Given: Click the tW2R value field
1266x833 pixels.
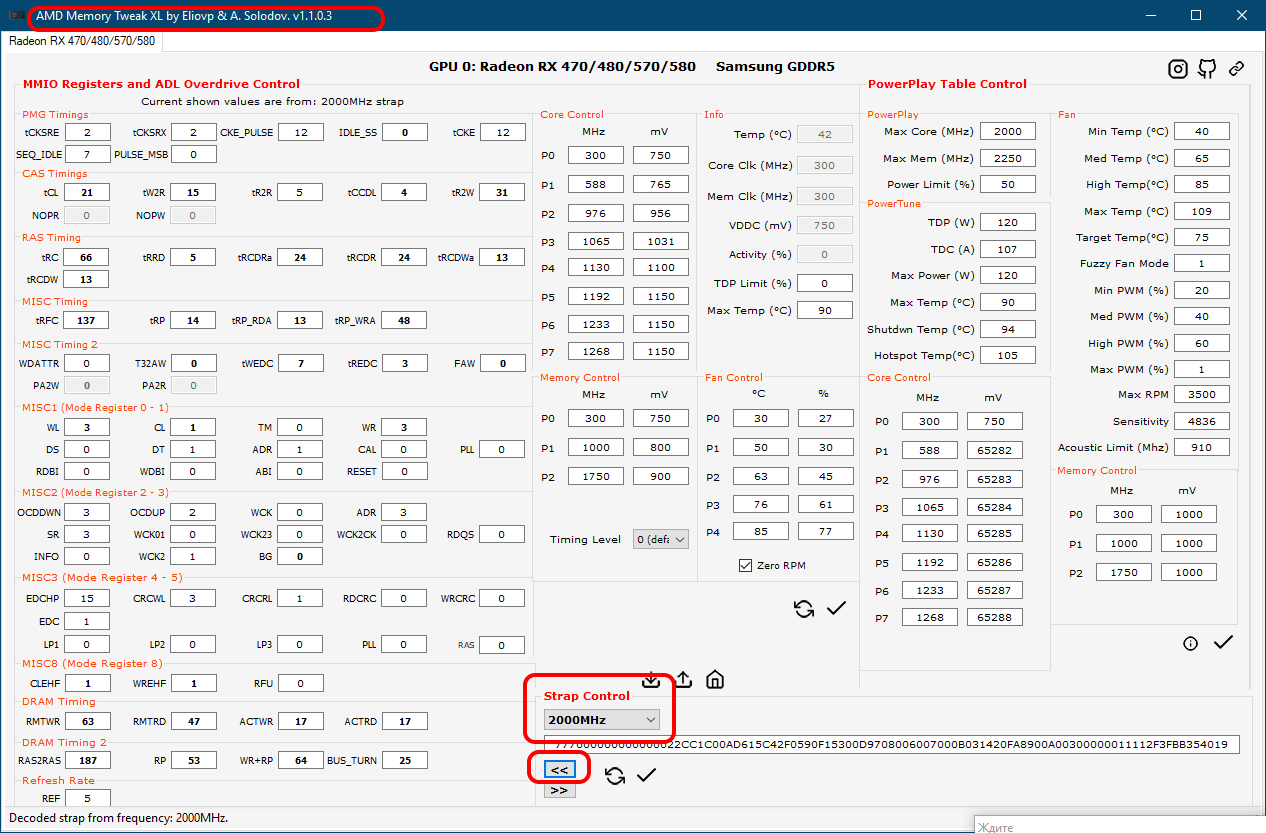Looking at the screenshot, I should 194,193.
